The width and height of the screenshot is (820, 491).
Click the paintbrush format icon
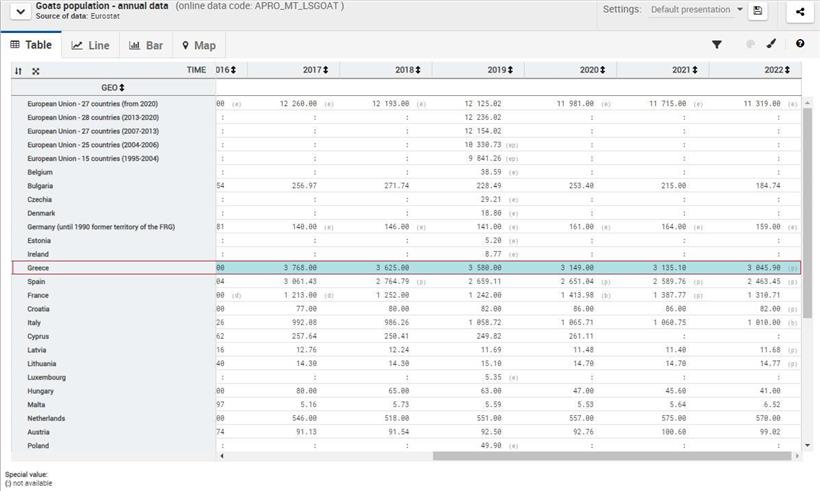tap(772, 45)
